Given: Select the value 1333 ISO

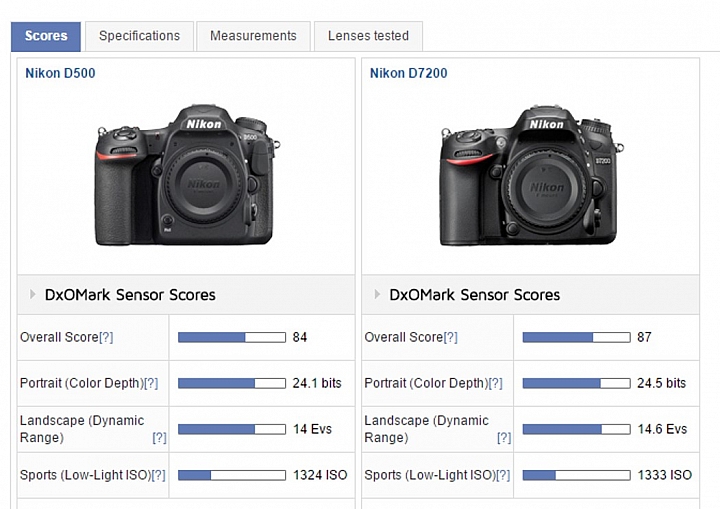Looking at the screenshot, I should 665,475.
